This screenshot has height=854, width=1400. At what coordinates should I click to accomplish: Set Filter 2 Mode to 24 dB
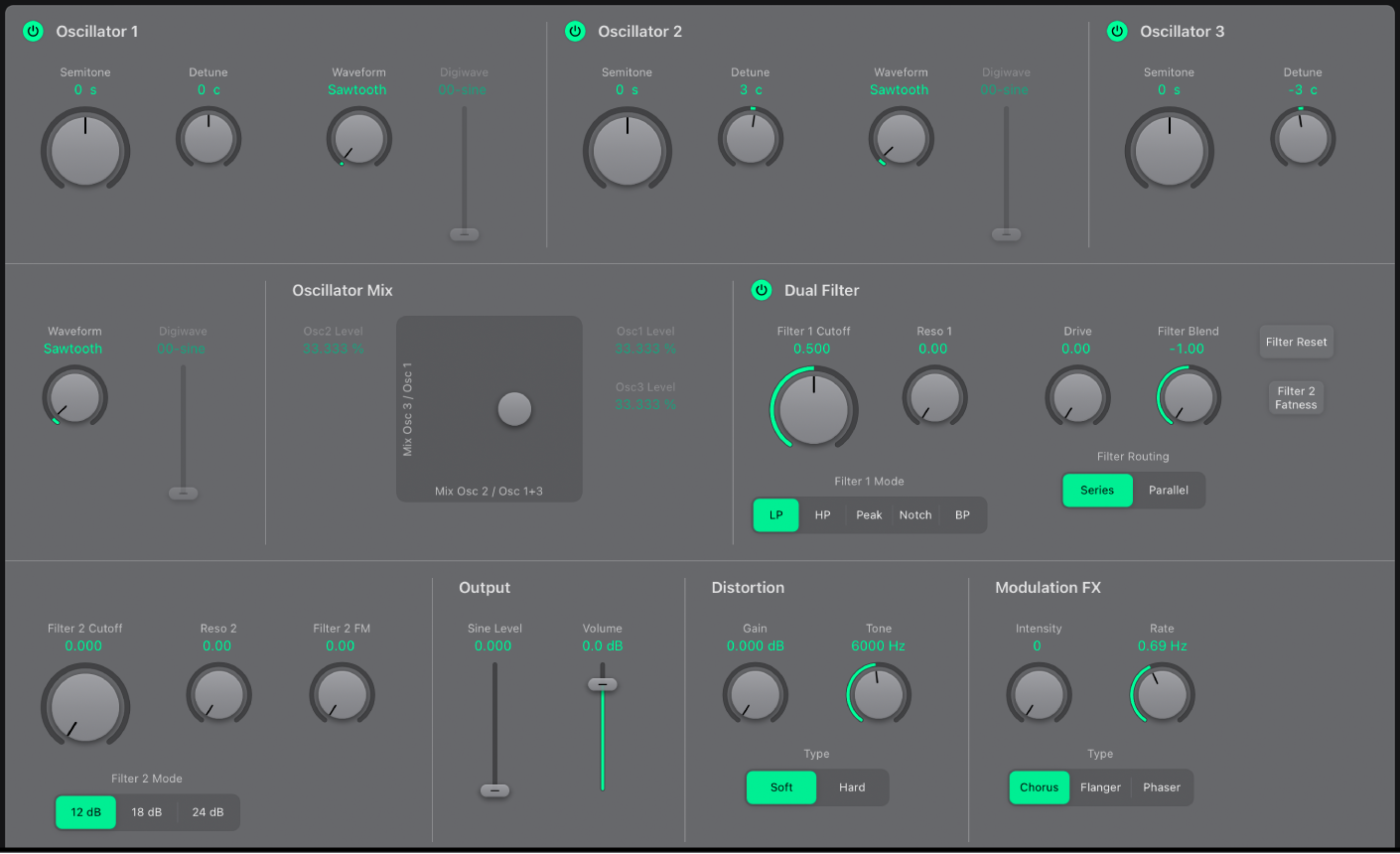[208, 812]
